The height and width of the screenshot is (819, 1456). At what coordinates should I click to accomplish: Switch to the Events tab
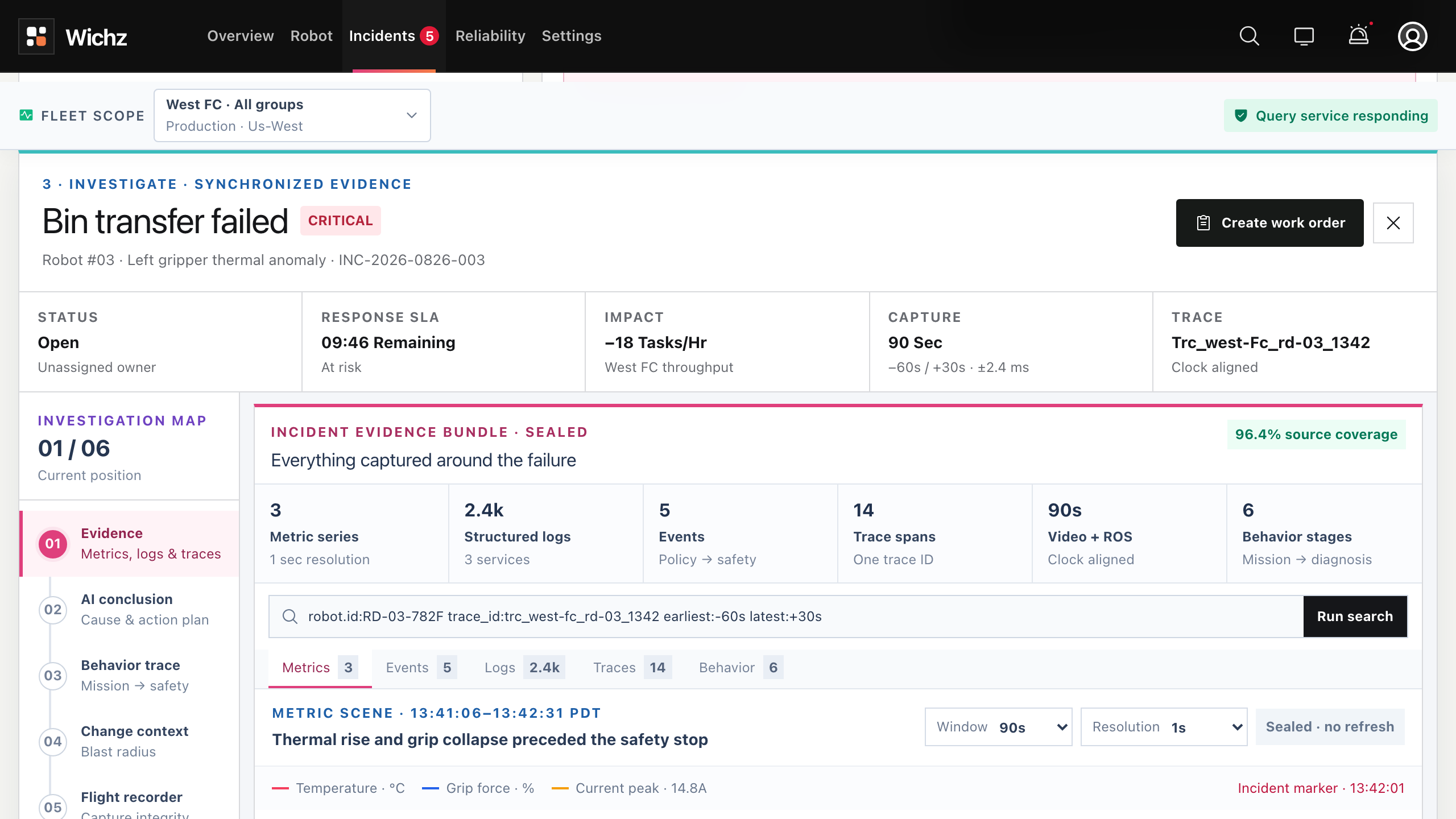coord(421,668)
